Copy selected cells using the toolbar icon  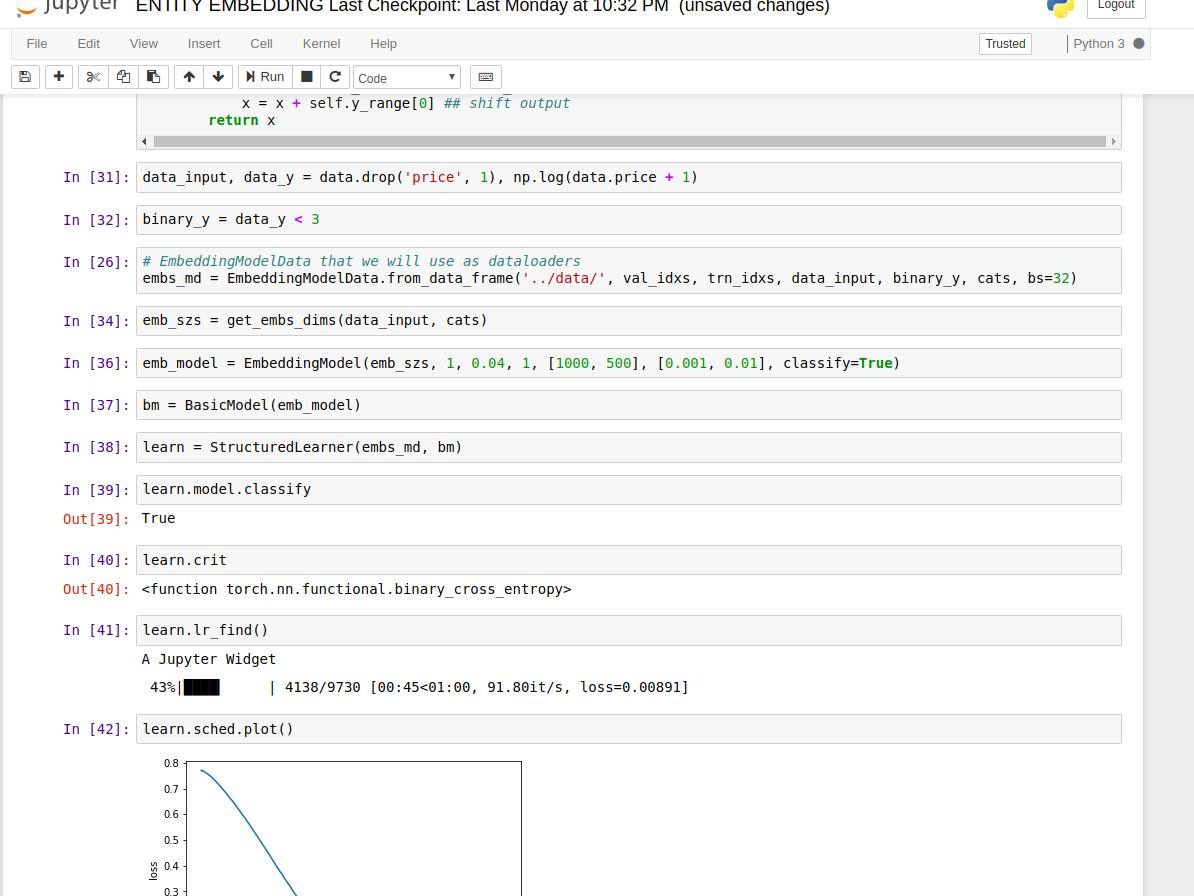point(123,77)
